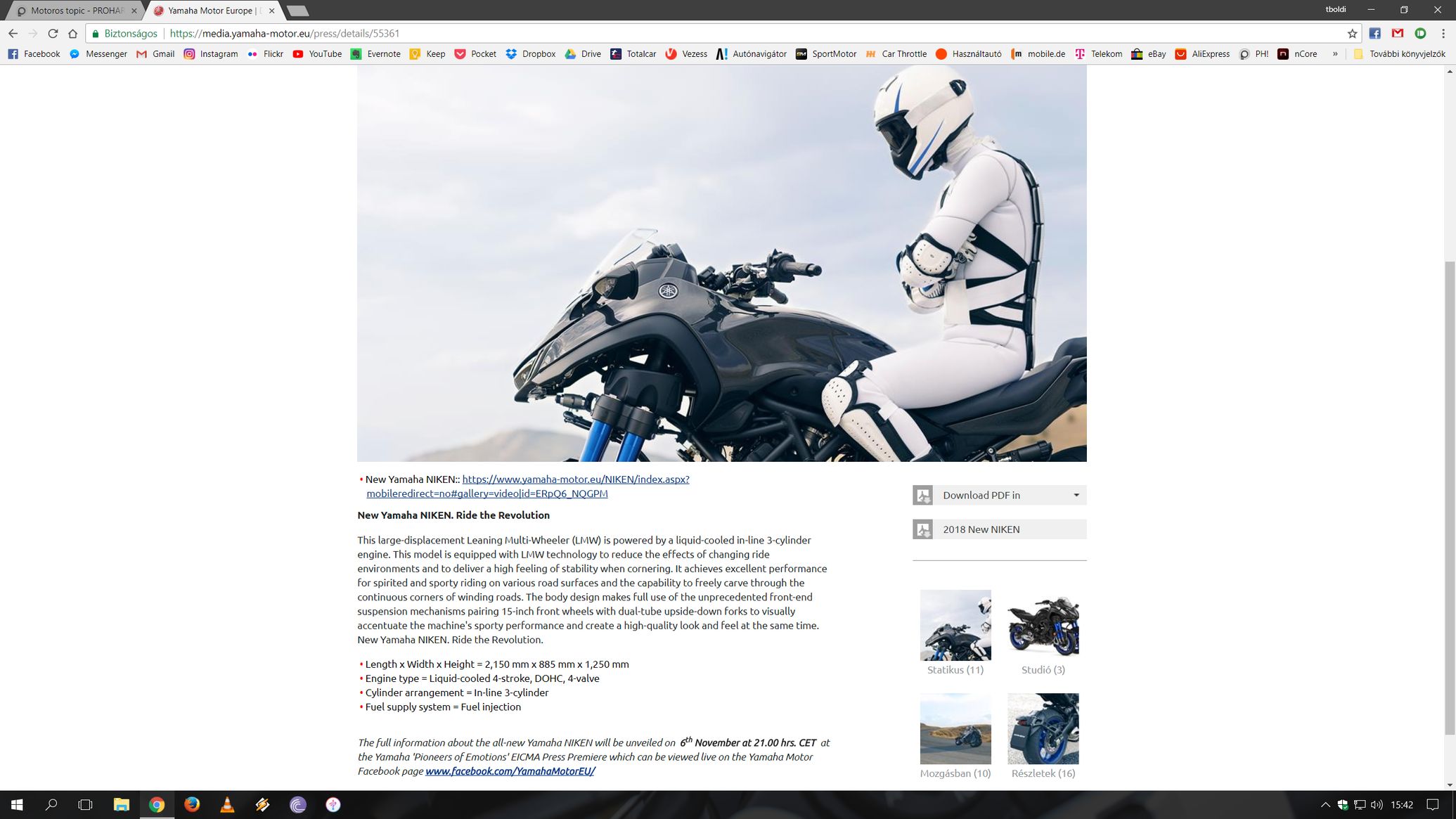
Task: Expand system tray hidden icons arrow
Action: (x=1325, y=804)
